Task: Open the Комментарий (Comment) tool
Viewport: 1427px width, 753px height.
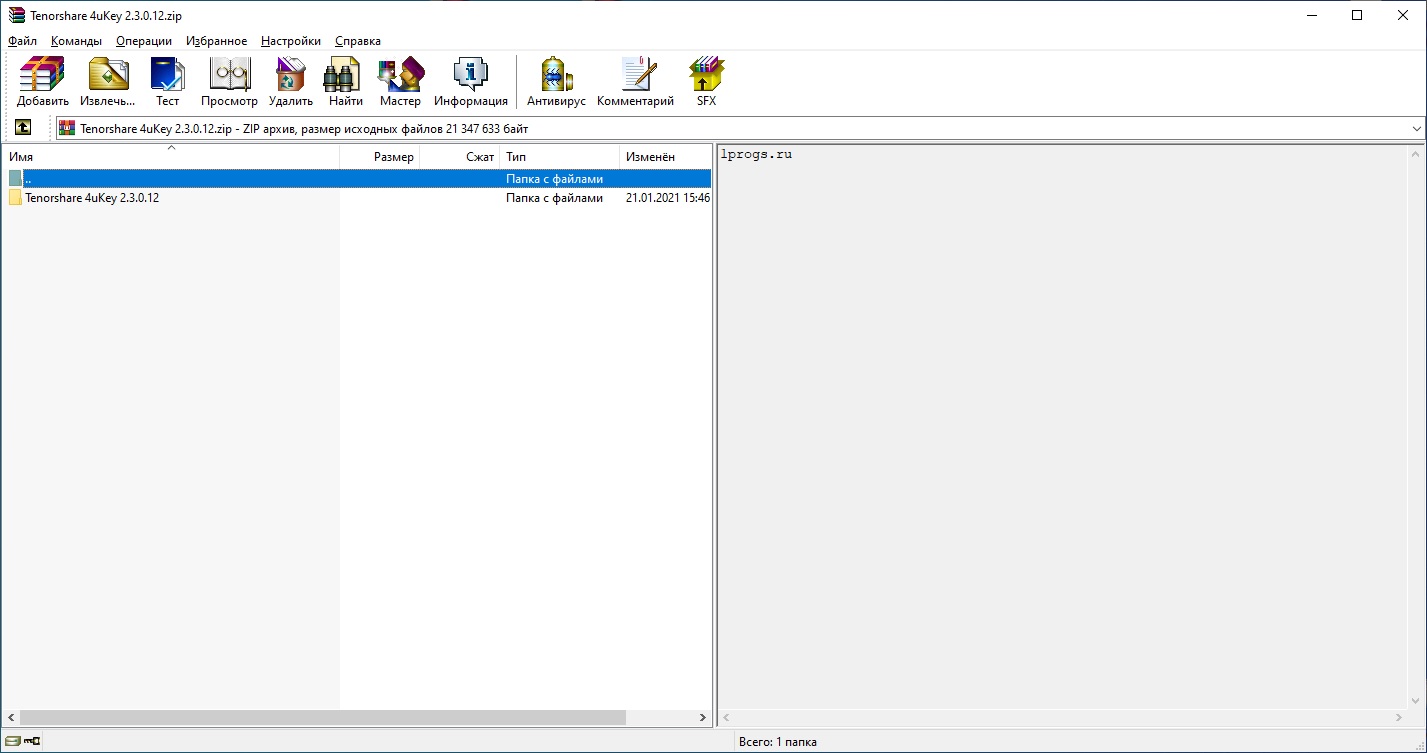Action: [x=635, y=82]
